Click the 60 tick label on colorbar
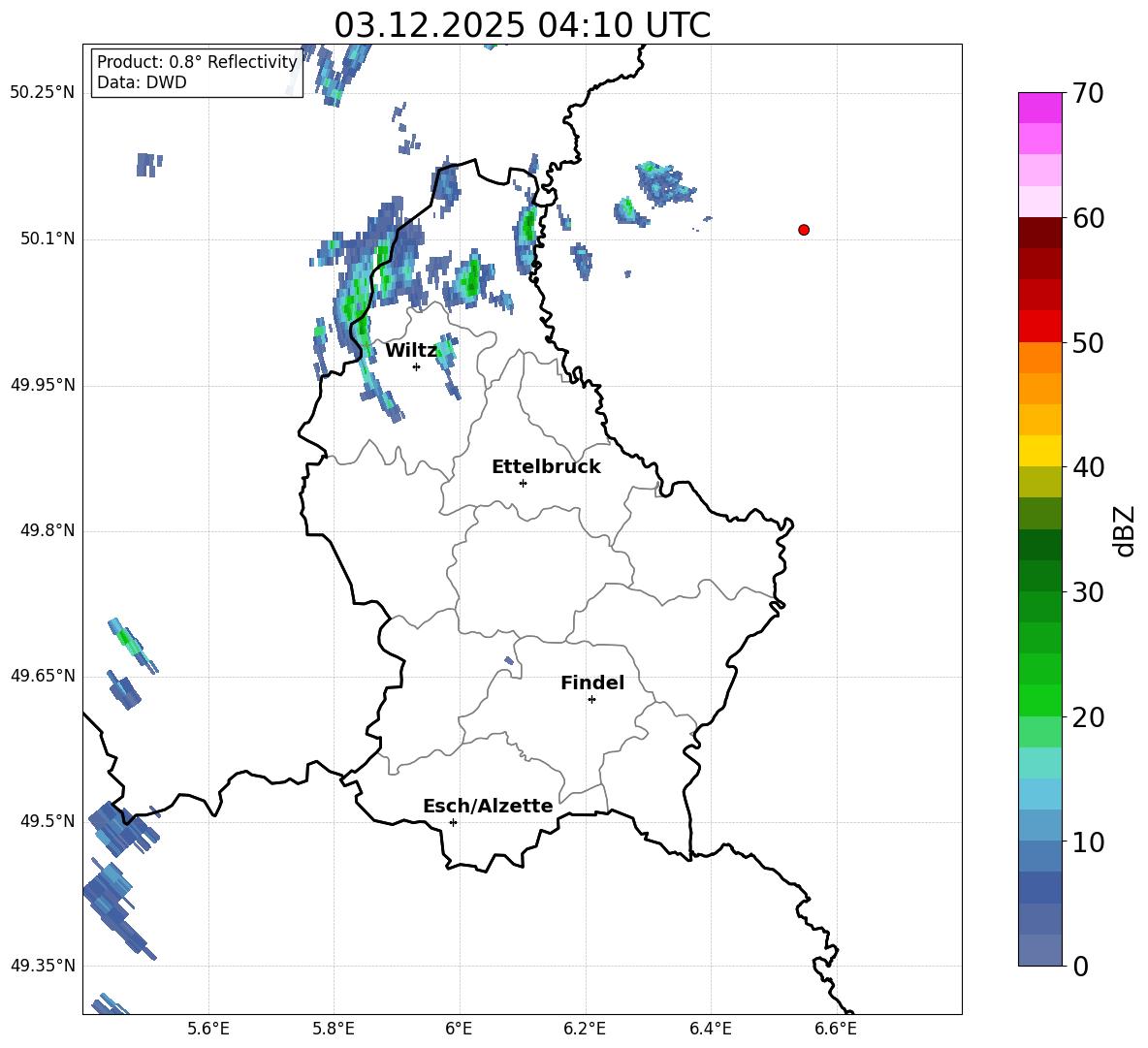Screen dimensions: 1148x1048 click(1088, 218)
